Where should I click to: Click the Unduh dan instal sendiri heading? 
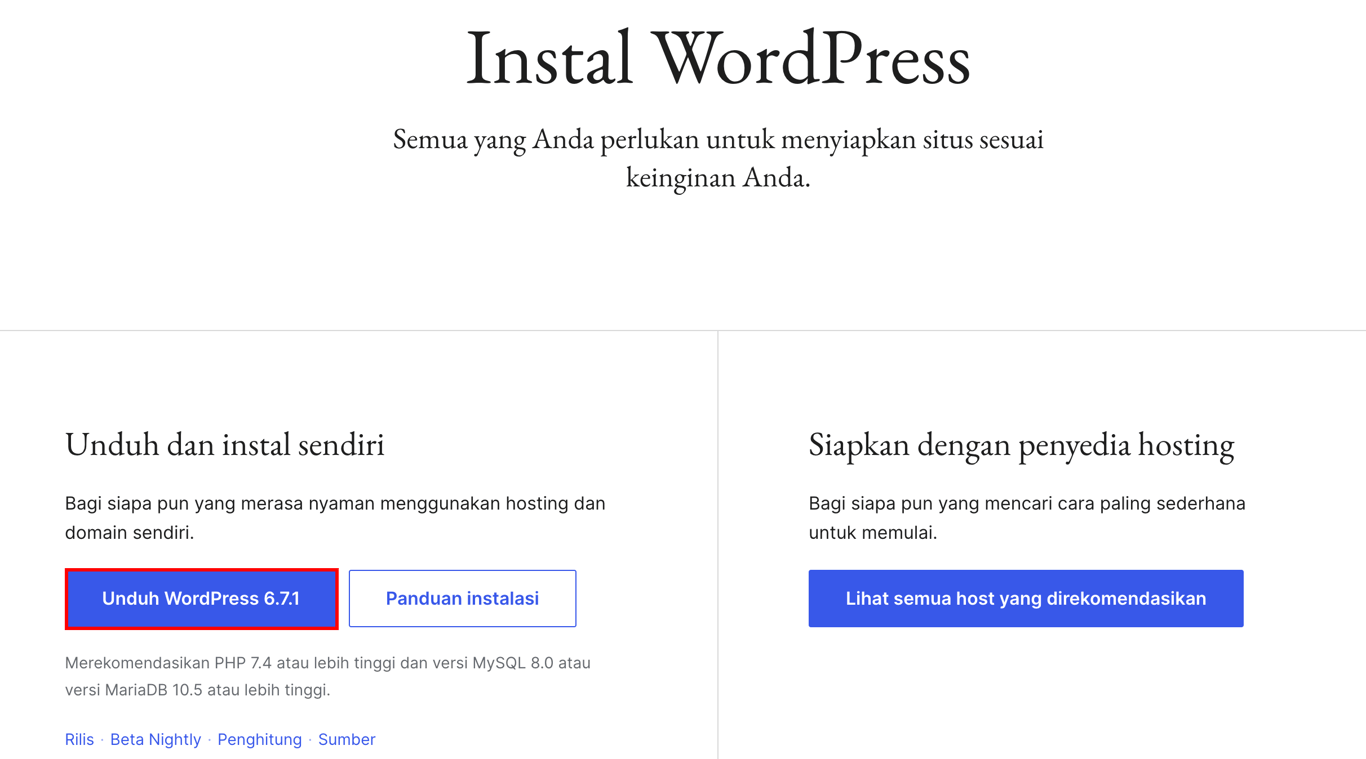pyautogui.click(x=225, y=444)
